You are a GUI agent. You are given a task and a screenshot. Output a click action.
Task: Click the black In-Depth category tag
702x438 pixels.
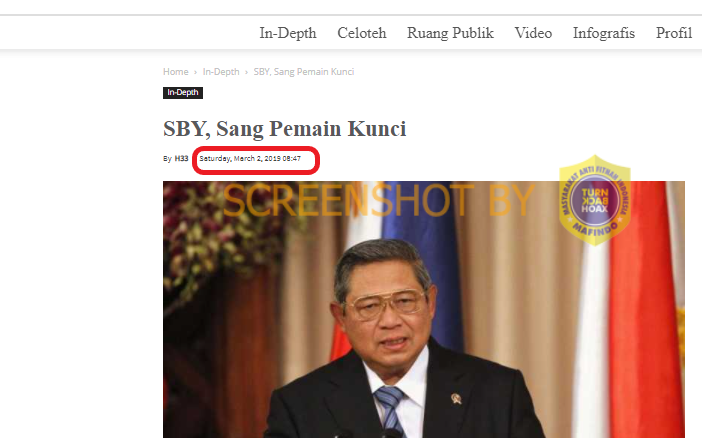[x=183, y=93]
